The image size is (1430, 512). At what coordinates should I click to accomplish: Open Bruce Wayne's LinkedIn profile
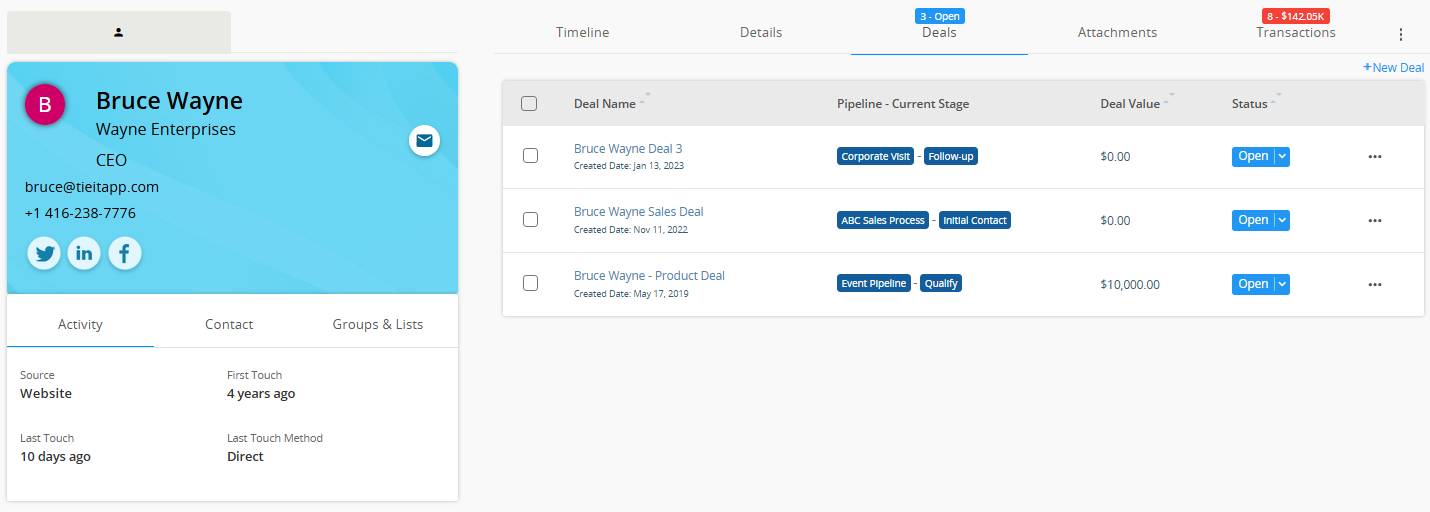pyautogui.click(x=84, y=254)
